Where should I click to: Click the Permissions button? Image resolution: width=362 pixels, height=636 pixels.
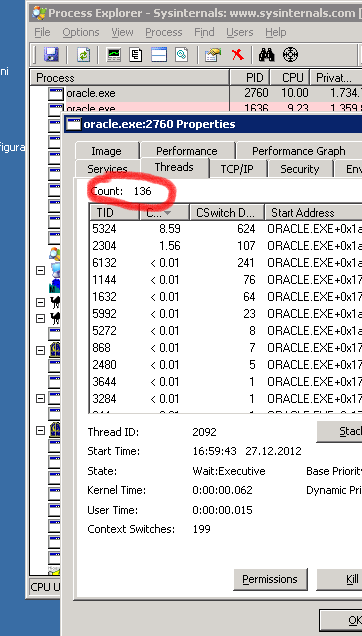click(270, 579)
